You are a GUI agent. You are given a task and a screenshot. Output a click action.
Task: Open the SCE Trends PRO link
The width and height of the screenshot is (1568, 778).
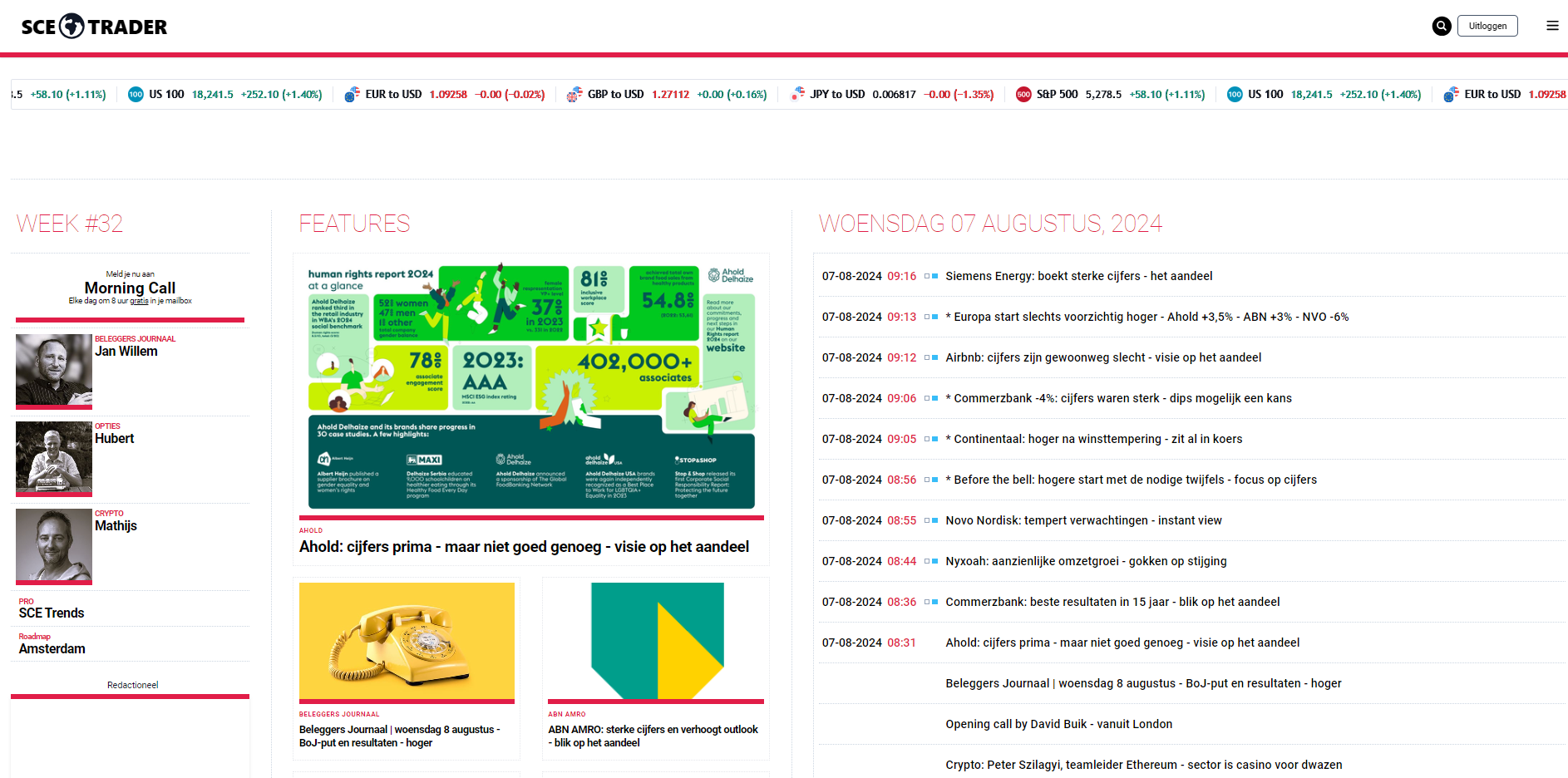(52, 613)
